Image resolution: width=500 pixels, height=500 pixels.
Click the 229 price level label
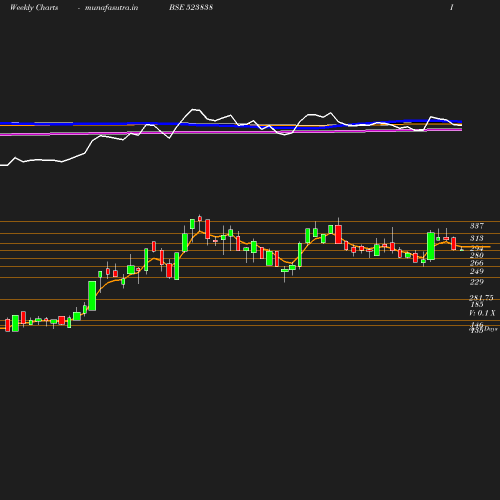(x=477, y=282)
